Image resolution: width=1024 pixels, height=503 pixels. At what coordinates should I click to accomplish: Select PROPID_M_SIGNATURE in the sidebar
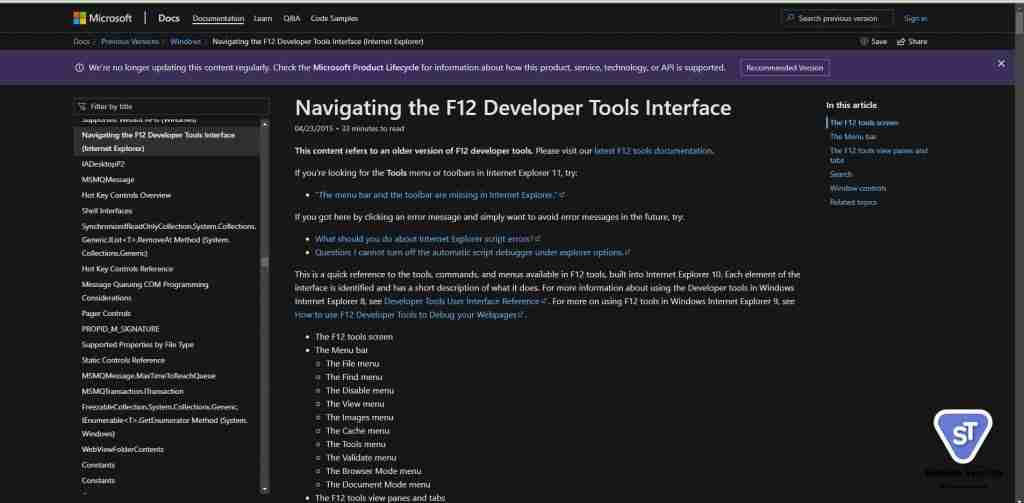(120, 329)
